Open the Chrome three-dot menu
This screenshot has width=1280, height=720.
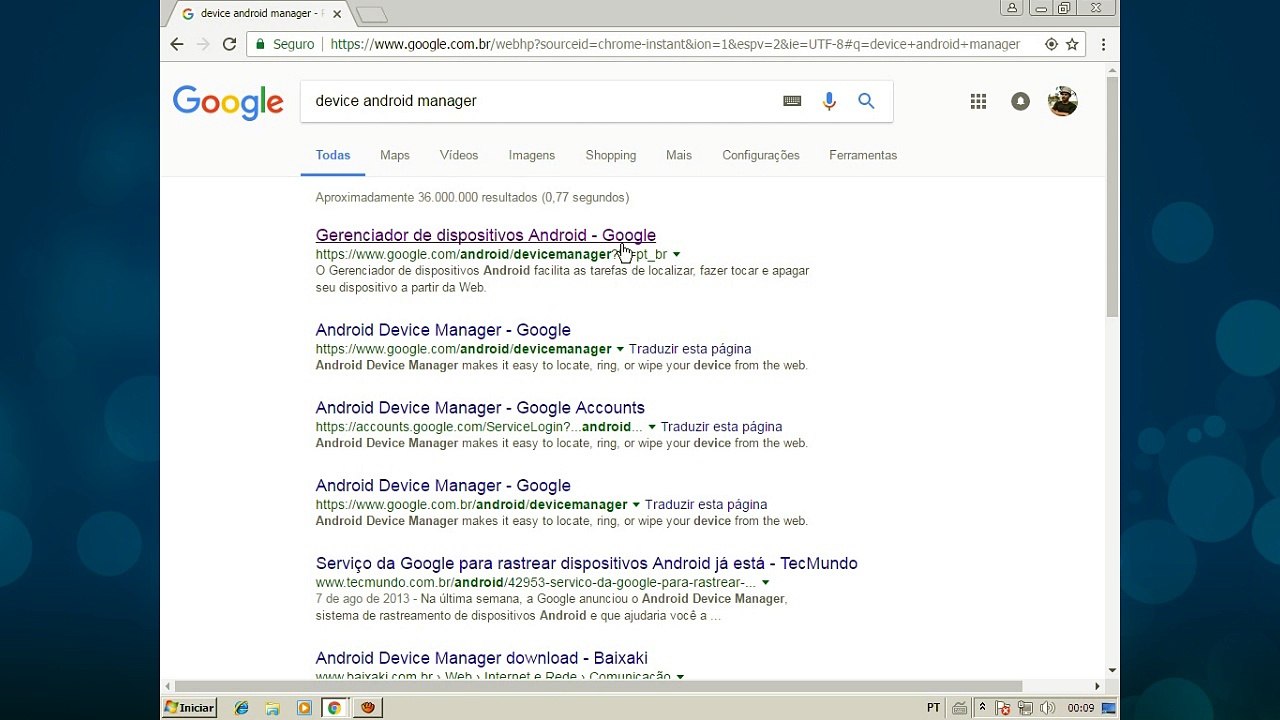click(x=1103, y=44)
